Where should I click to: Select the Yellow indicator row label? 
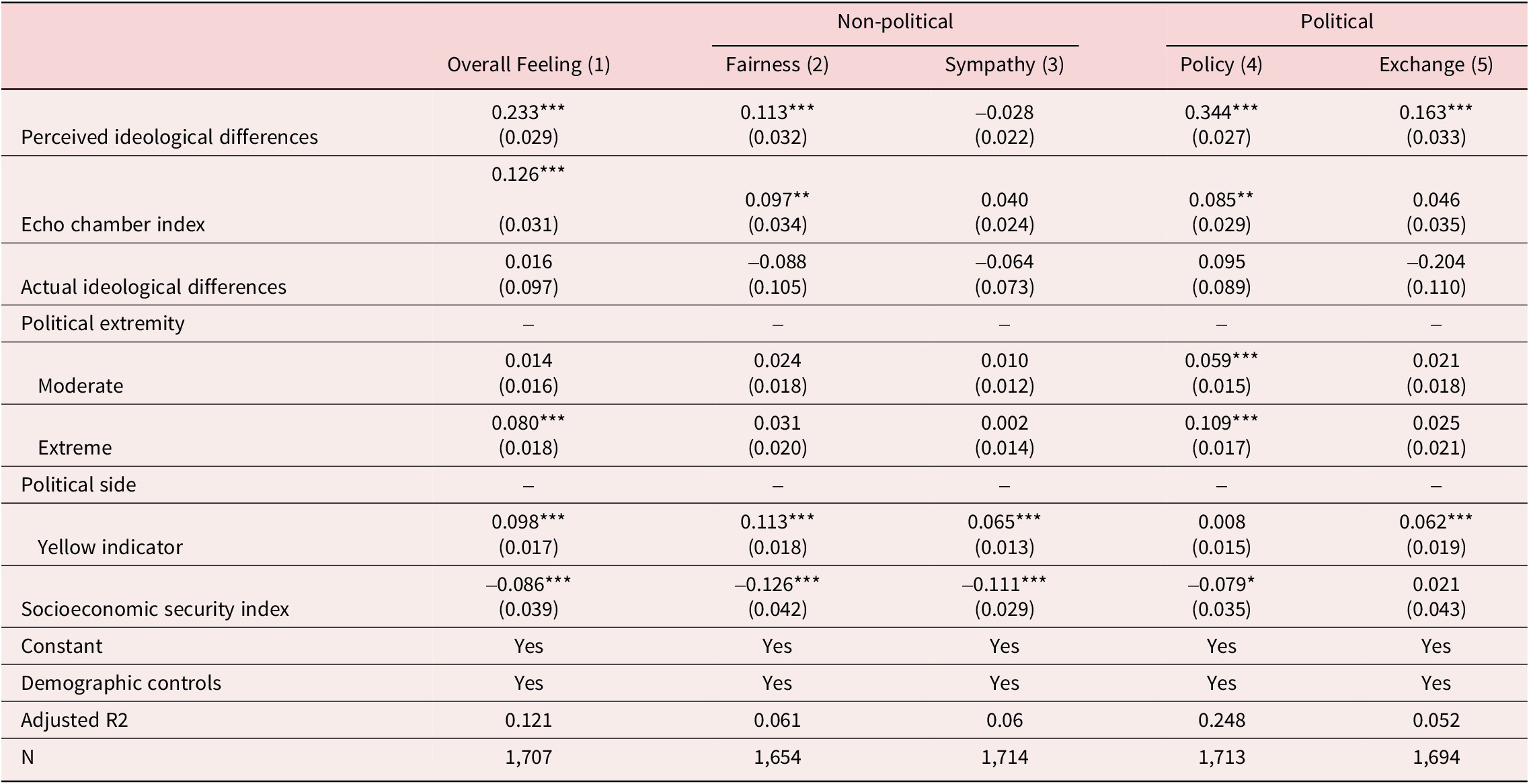(110, 547)
